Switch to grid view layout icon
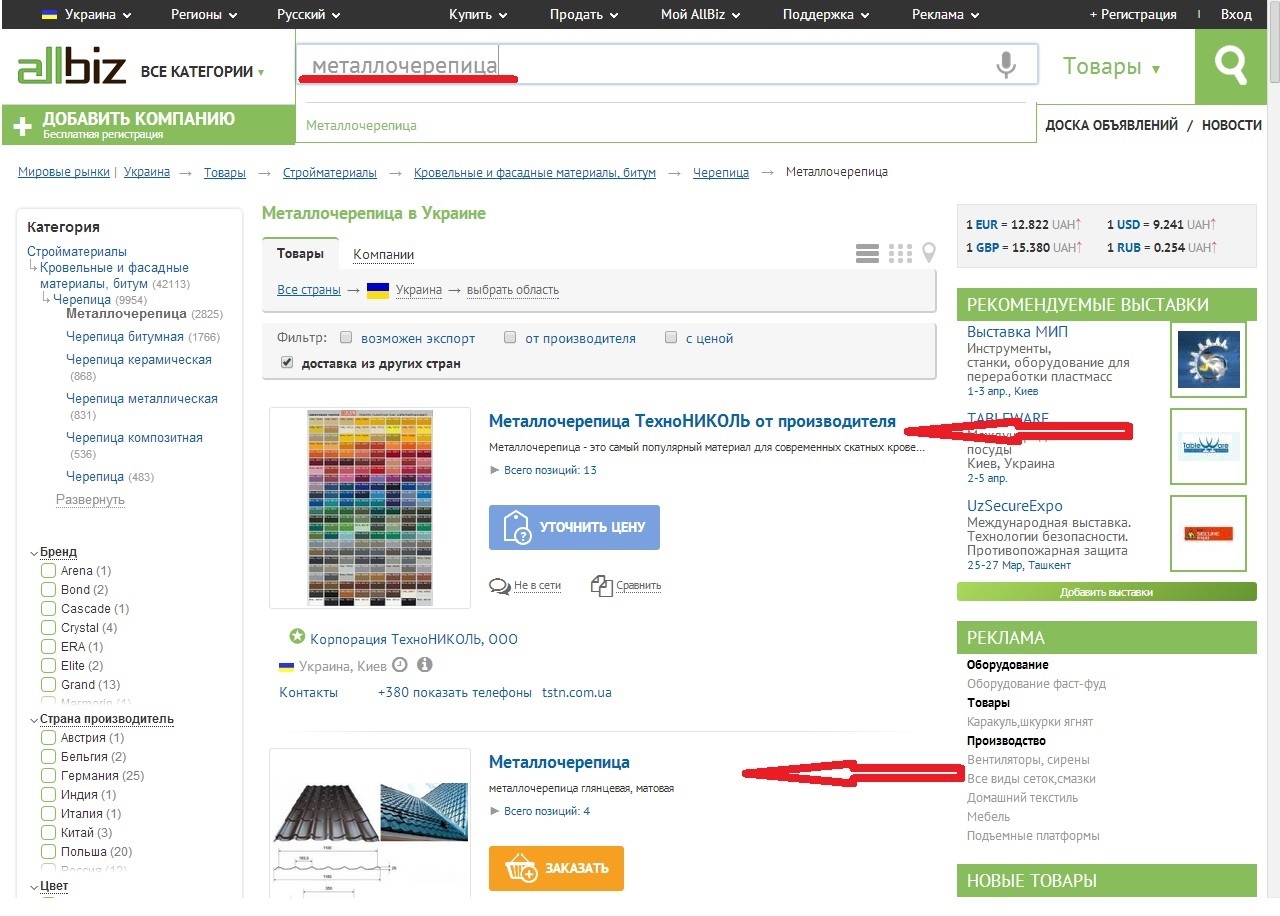 coord(900,253)
